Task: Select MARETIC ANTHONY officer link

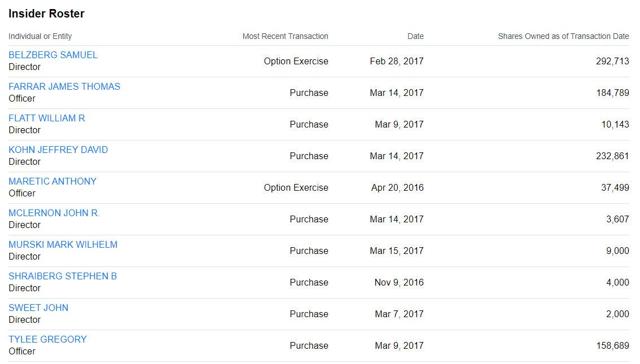Action: point(52,181)
